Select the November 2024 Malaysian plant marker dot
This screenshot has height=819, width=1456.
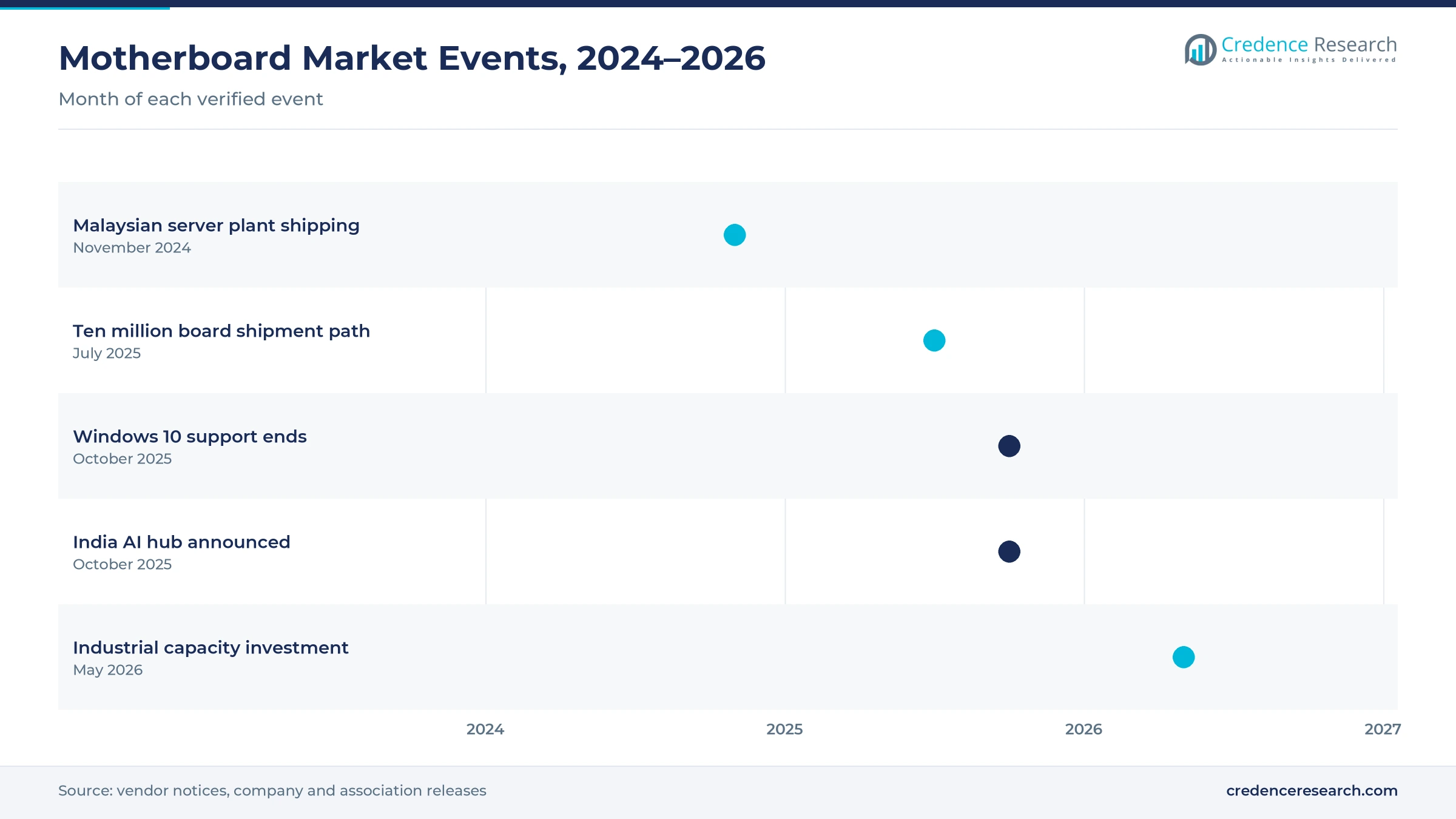[x=735, y=235]
